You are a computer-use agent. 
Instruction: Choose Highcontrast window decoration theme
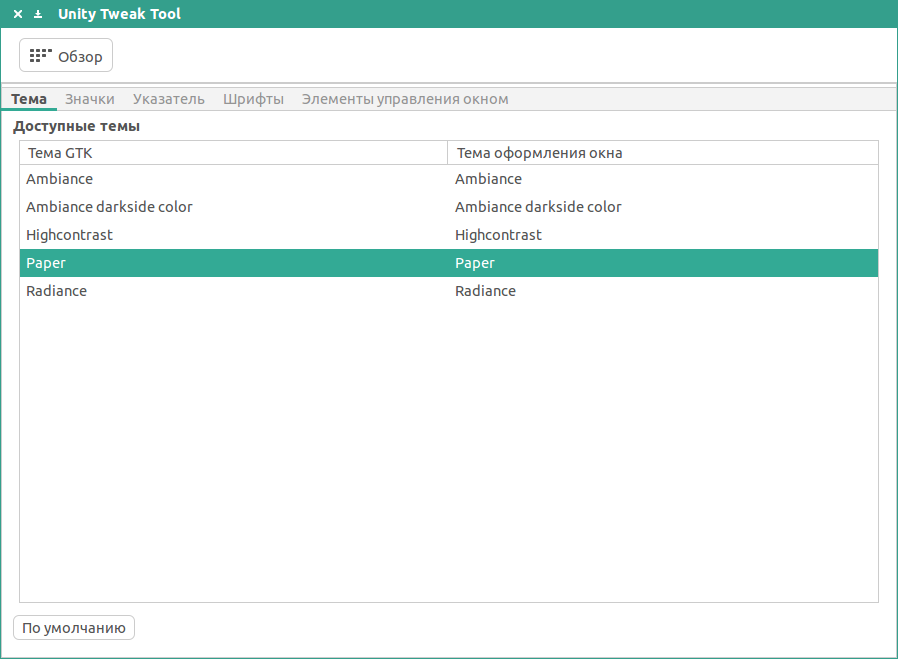coord(498,235)
